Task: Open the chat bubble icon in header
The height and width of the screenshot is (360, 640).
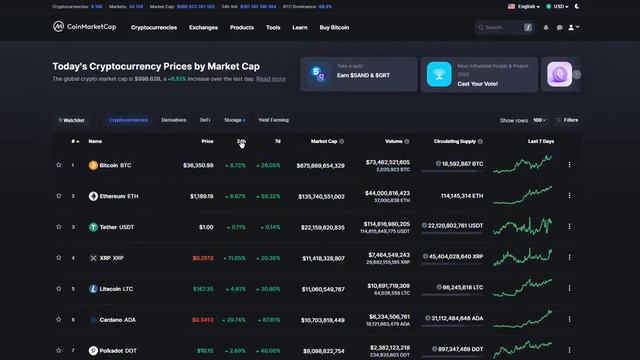Action: (560, 28)
